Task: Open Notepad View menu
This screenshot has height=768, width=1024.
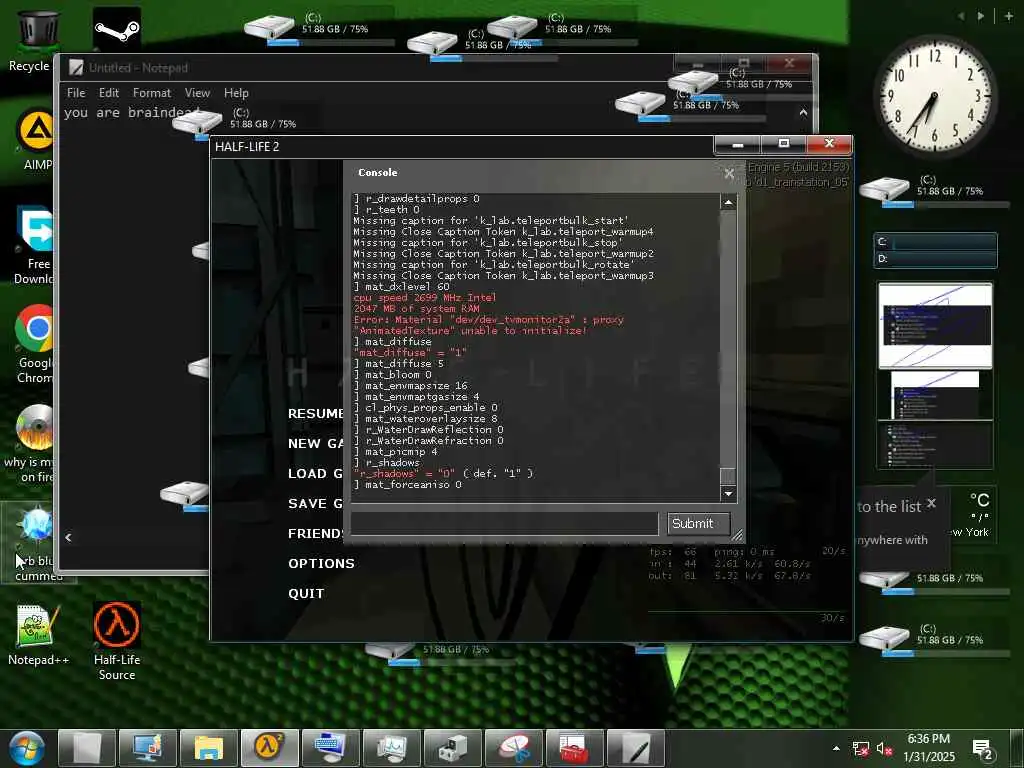Action: [197, 93]
